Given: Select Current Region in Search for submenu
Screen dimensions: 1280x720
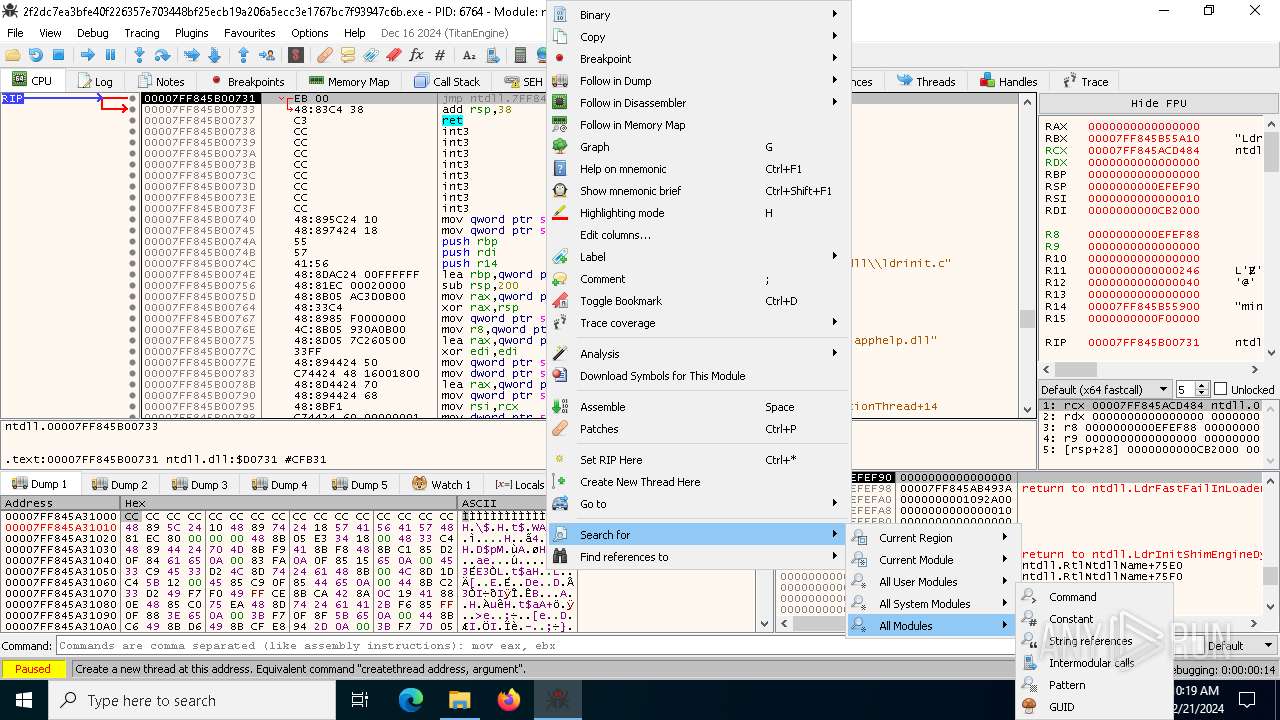Looking at the screenshot, I should 932,538.
